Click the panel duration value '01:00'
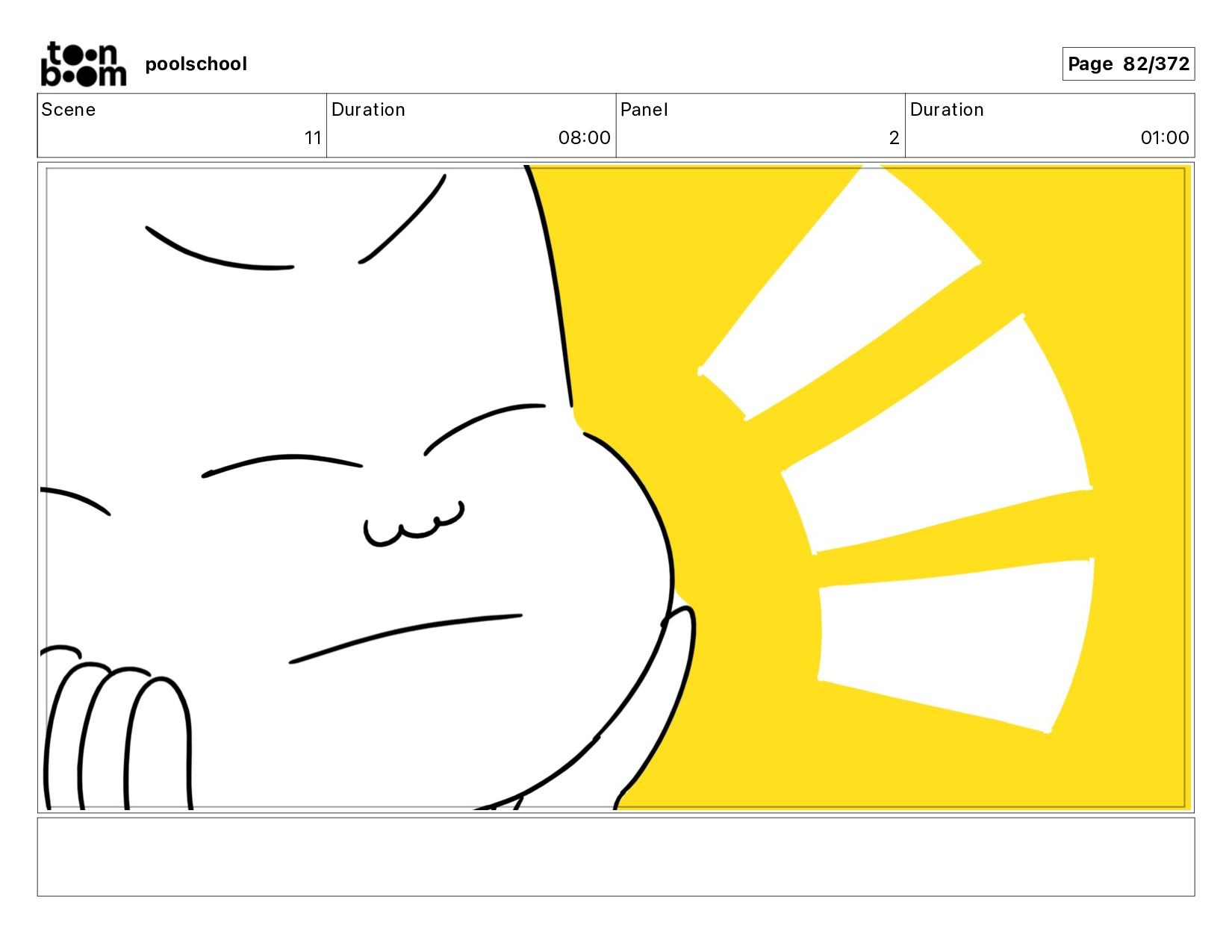 pos(1164,138)
